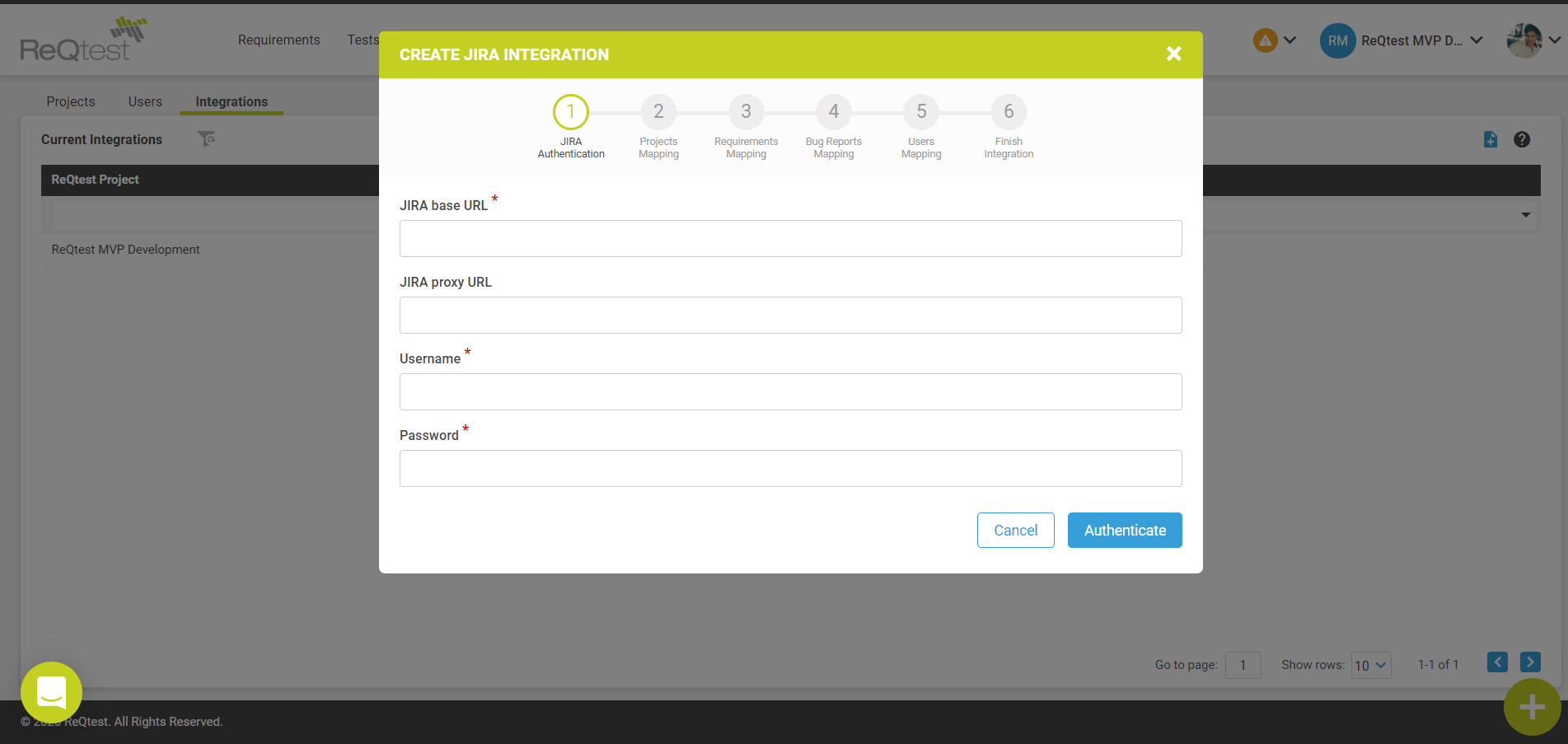The image size is (1568, 744).
Task: Click the Authenticate button
Action: [1125, 530]
